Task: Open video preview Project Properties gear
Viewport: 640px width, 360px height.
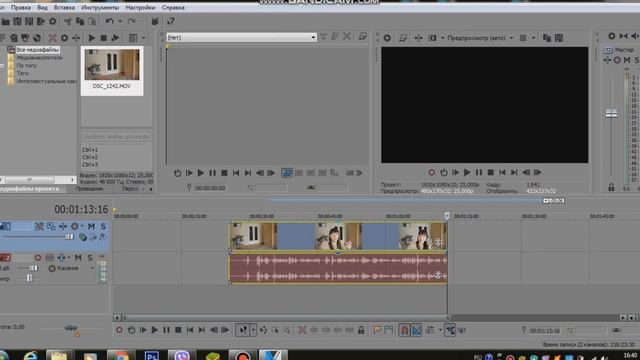Action: pyautogui.click(x=387, y=38)
